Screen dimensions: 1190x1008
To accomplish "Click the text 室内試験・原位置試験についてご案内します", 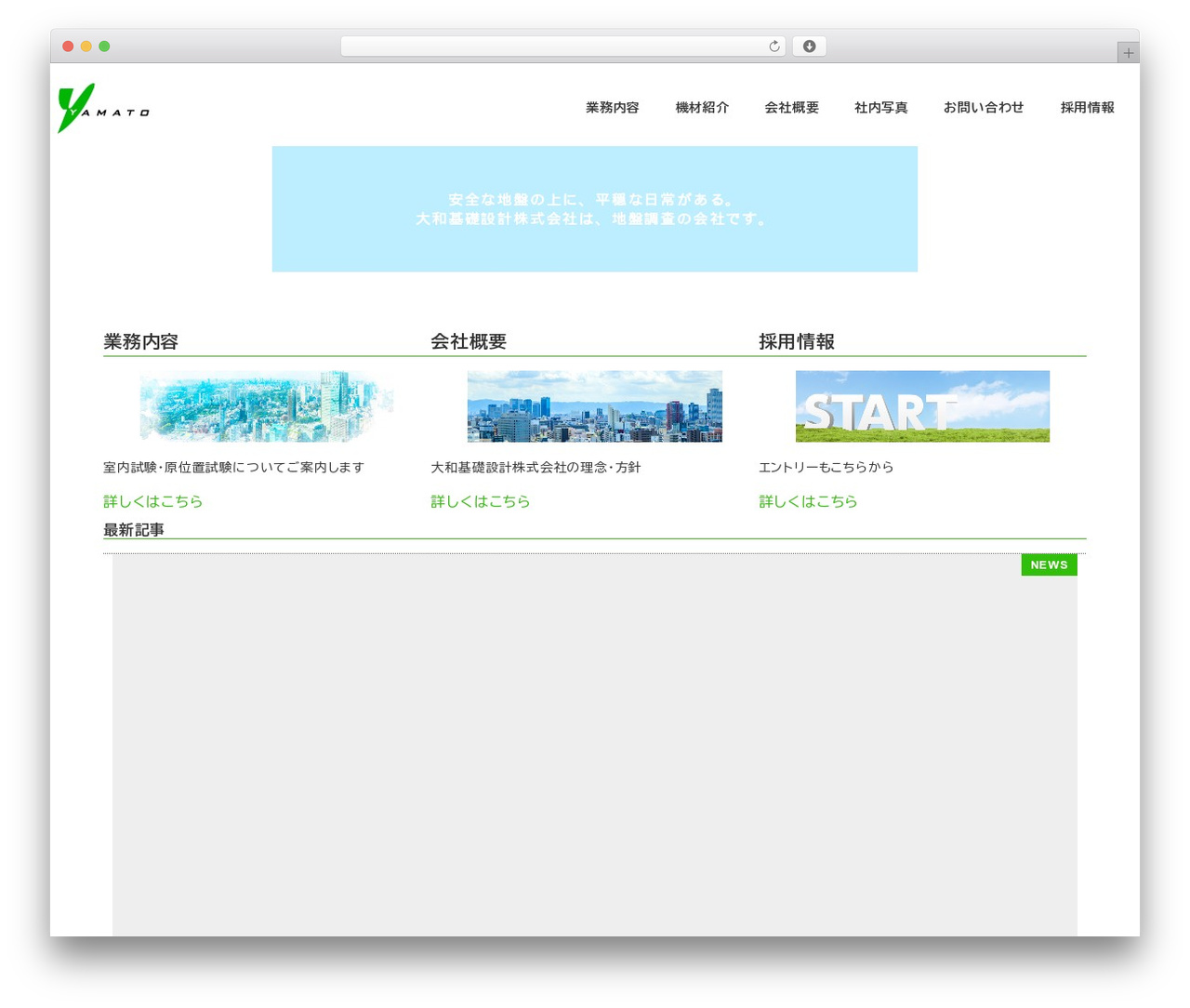I will (x=233, y=468).
